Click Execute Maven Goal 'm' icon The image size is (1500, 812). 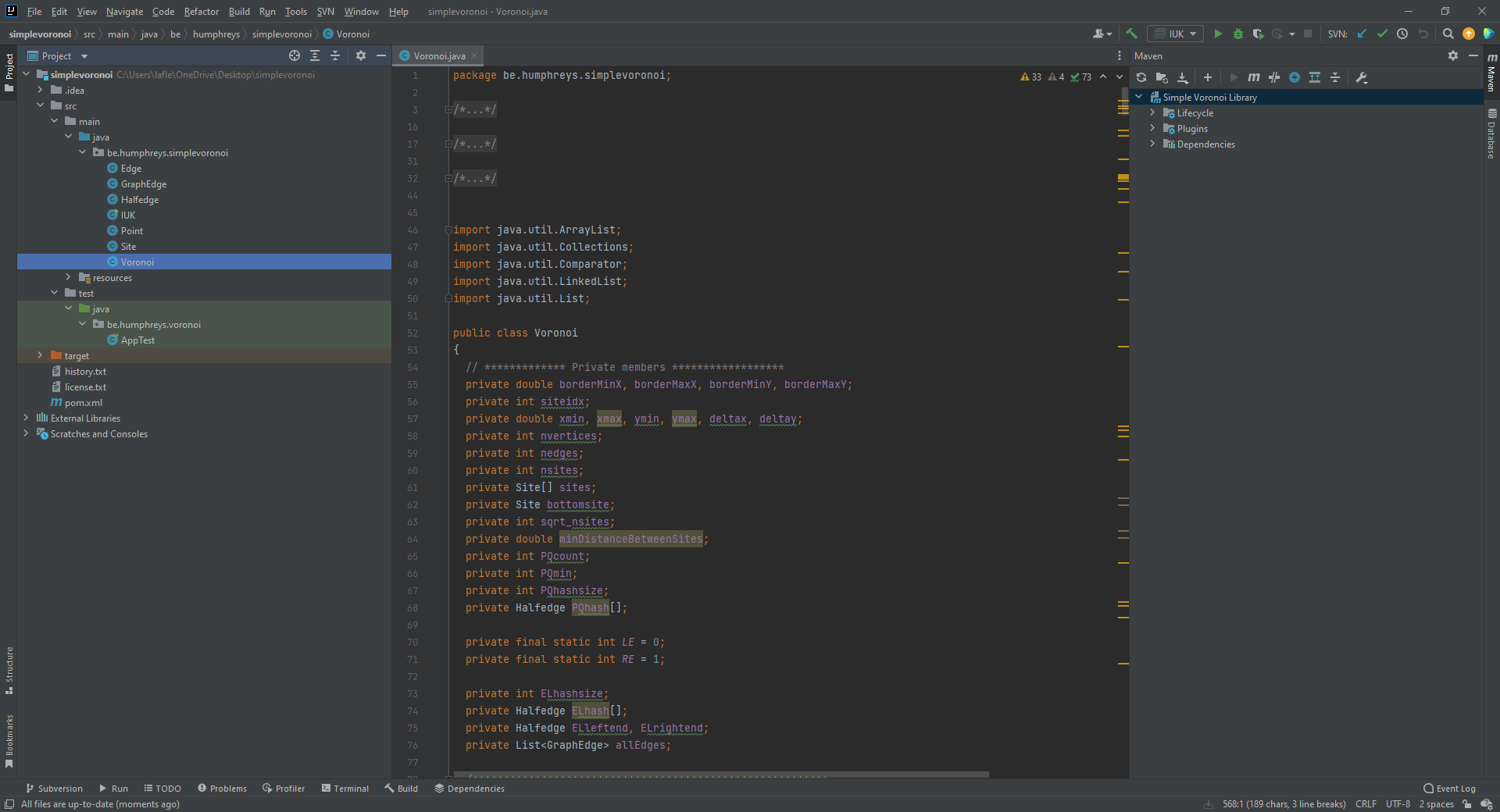(x=1254, y=77)
